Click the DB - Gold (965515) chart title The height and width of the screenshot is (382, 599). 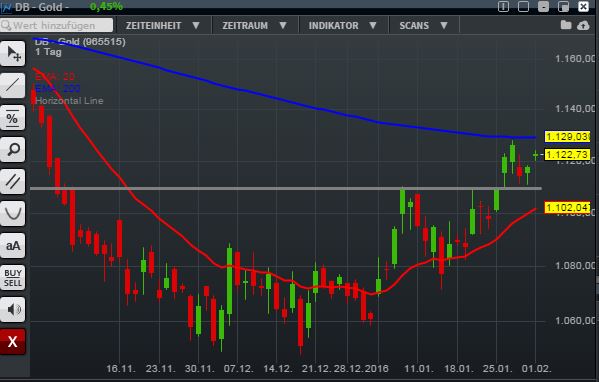[x=80, y=42]
